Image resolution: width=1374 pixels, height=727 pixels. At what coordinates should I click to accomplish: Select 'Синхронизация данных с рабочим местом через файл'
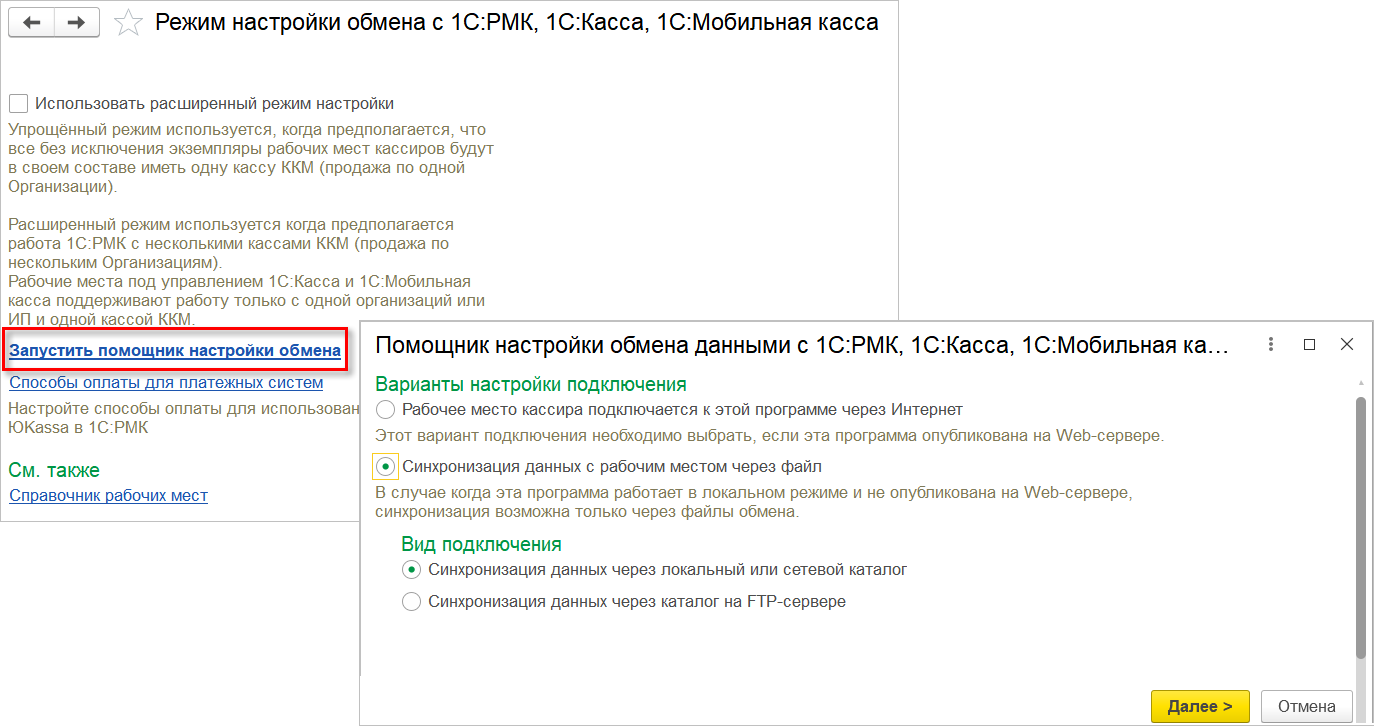click(385, 466)
